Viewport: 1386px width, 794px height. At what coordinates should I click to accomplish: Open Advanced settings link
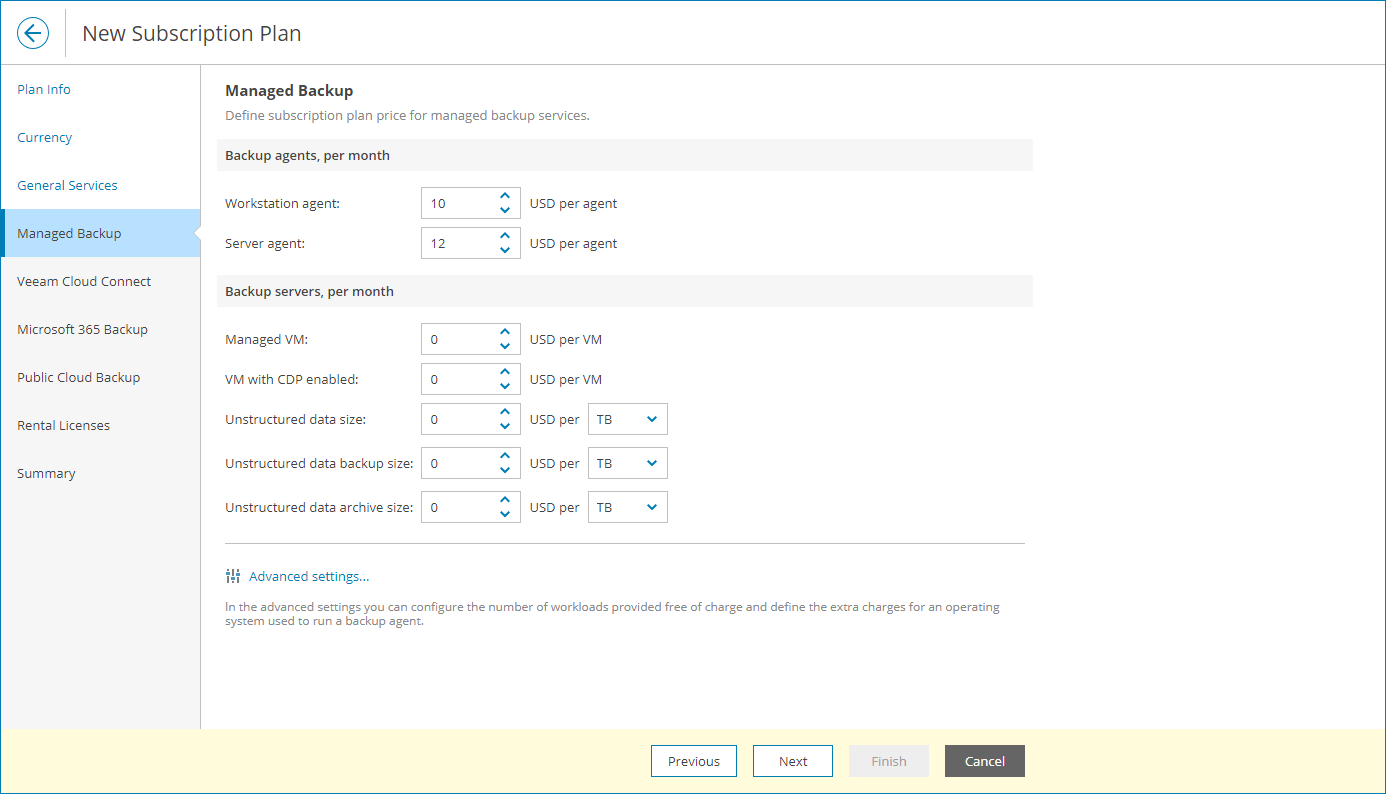(308, 576)
